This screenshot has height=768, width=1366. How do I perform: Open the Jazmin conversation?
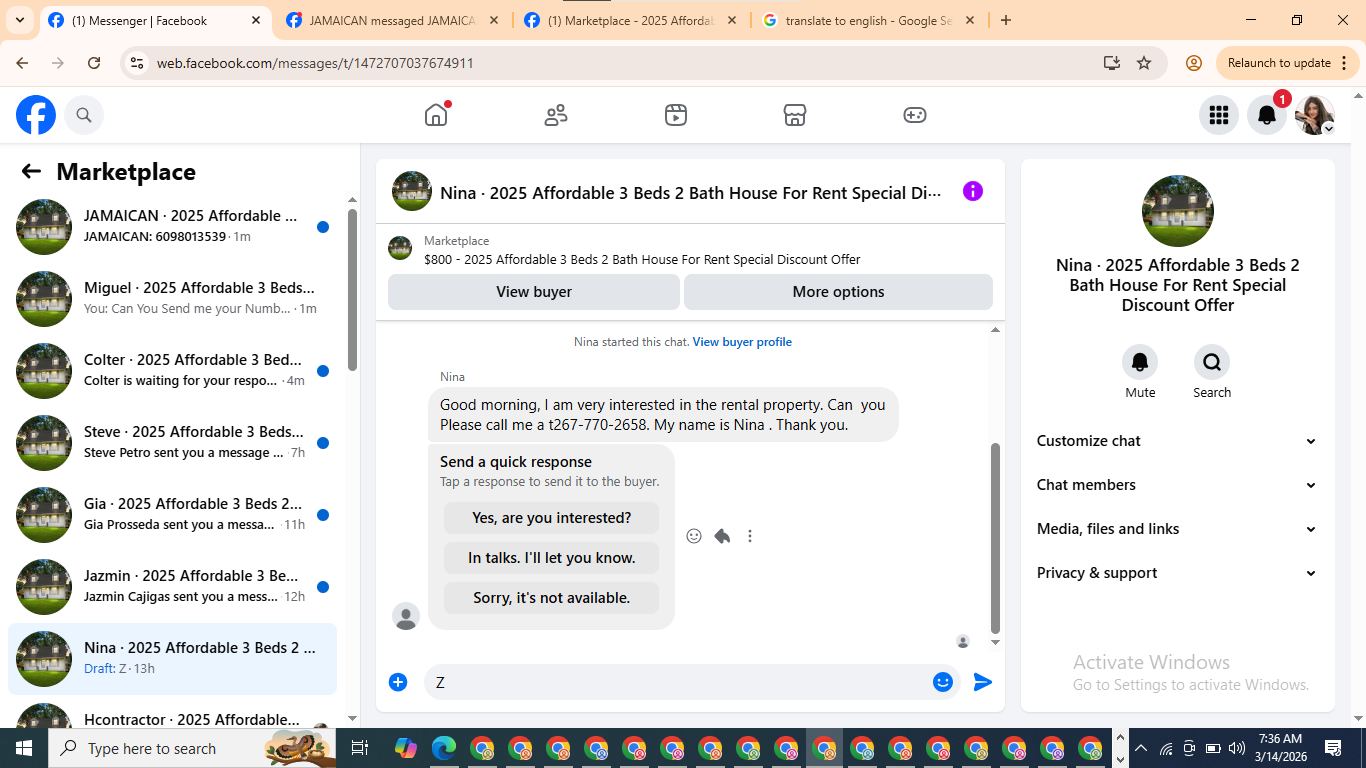click(x=172, y=587)
